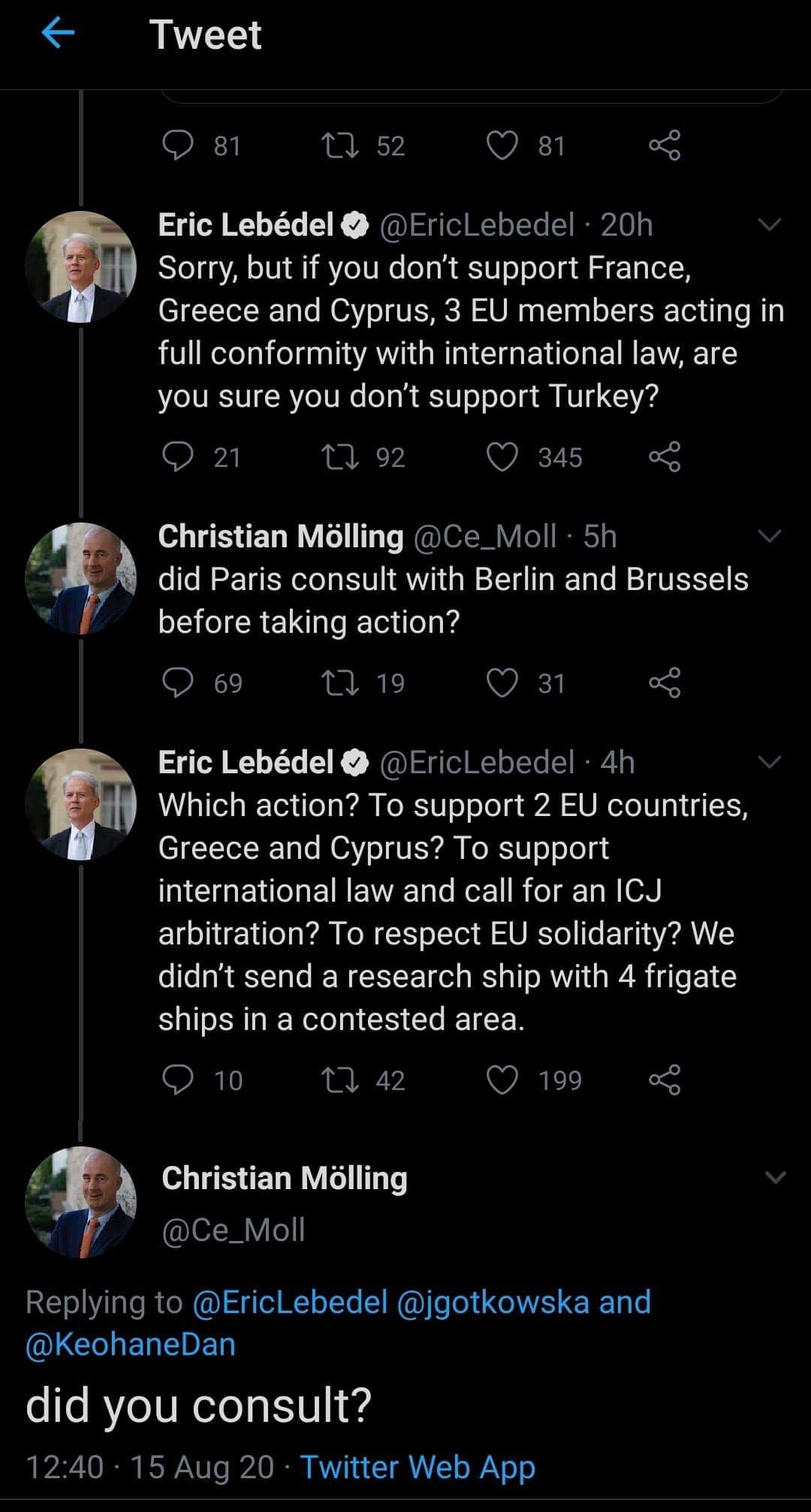The image size is (811, 1512).
Task: Like Eric Lebédel's 4h tweet
Action: [x=502, y=1080]
